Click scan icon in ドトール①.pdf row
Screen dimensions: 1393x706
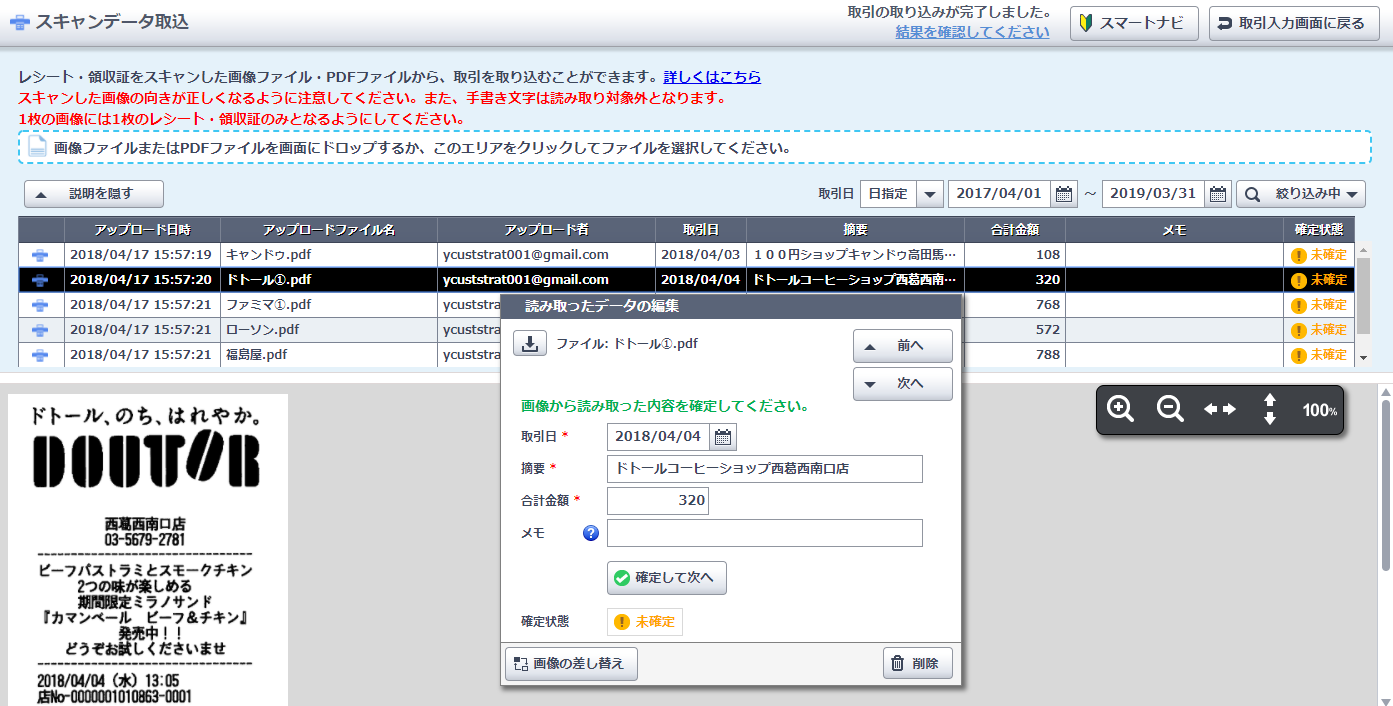[x=41, y=280]
